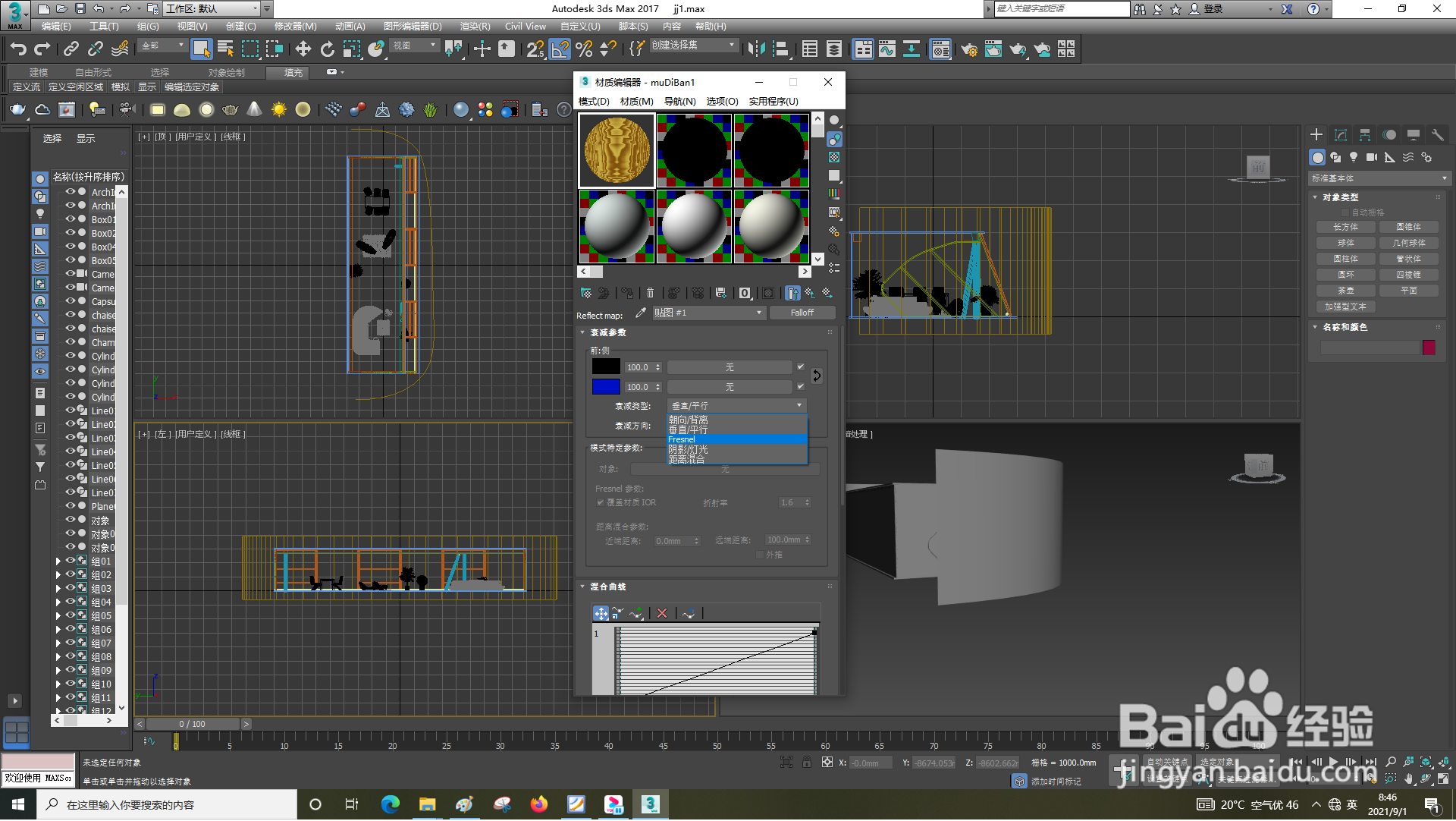Open the 渲染(R) main menu
The image size is (1456, 821).
coord(475,27)
